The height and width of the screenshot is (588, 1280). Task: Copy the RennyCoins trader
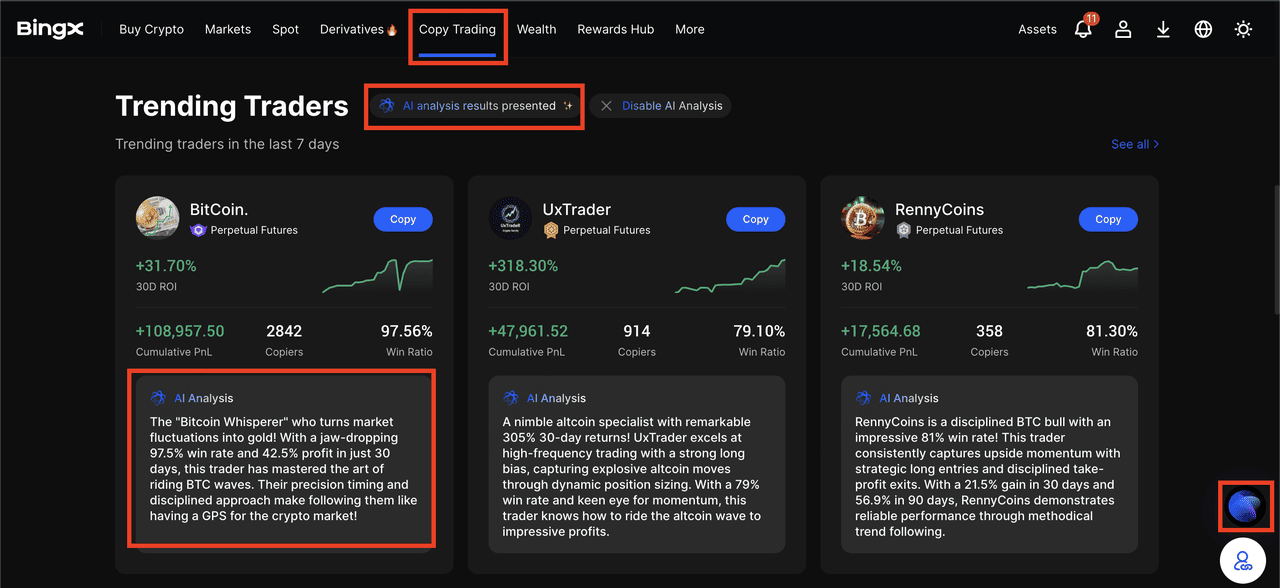point(1108,219)
